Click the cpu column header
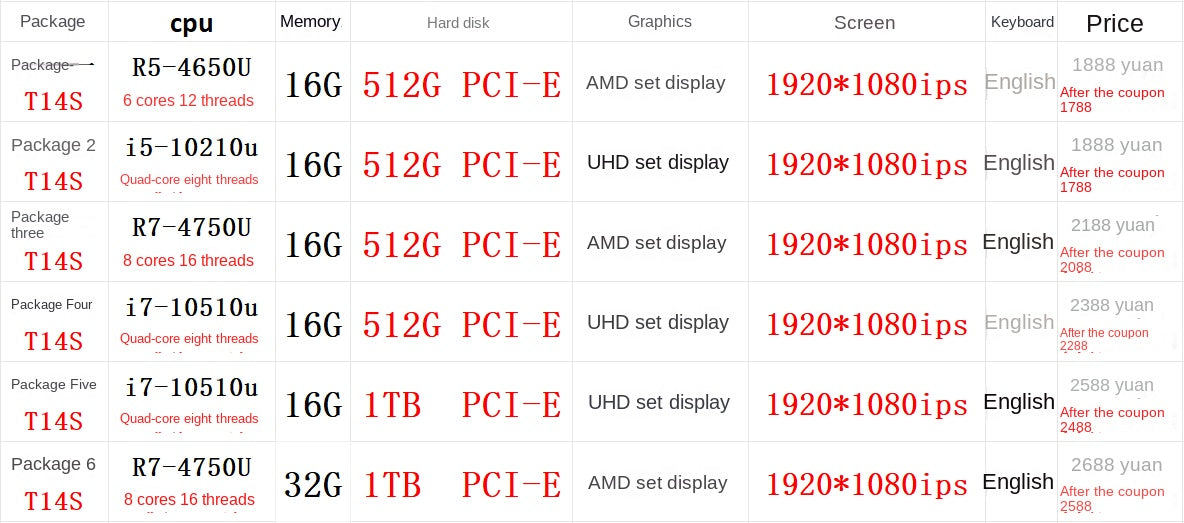The height and width of the screenshot is (523, 1184). click(x=191, y=24)
